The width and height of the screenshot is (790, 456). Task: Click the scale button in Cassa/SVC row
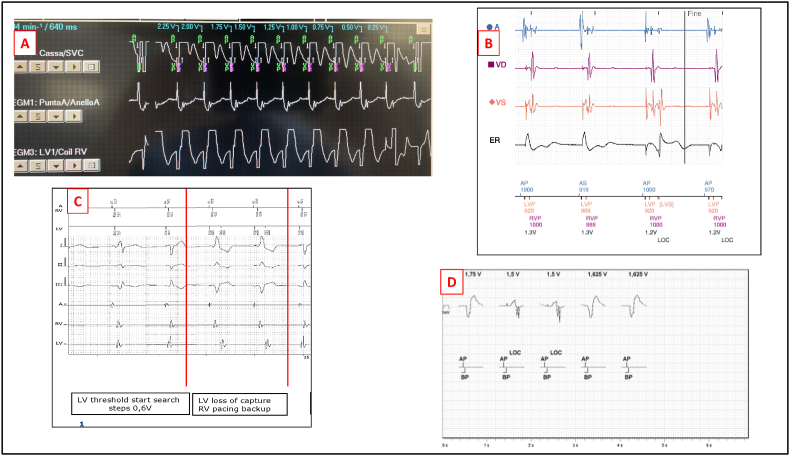[41, 67]
